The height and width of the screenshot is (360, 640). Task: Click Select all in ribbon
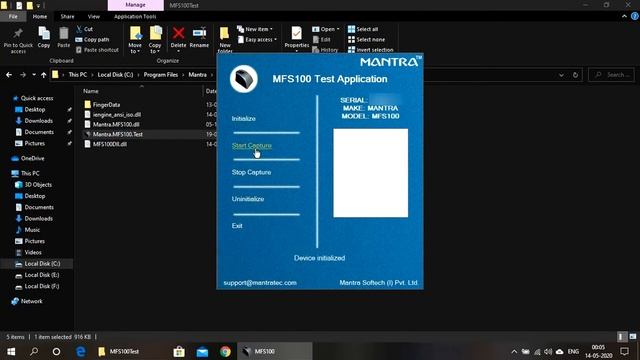363,29
